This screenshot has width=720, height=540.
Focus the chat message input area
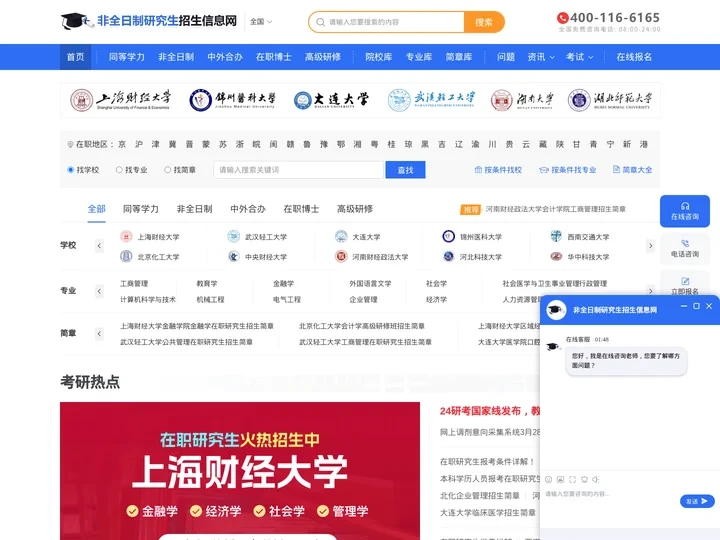[611, 501]
